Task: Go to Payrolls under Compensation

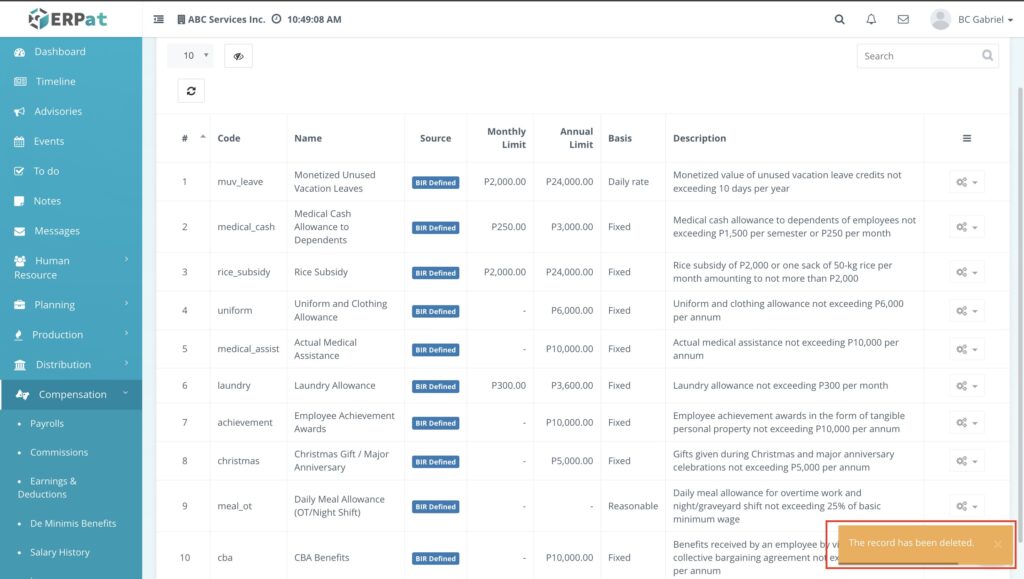Action: point(47,424)
